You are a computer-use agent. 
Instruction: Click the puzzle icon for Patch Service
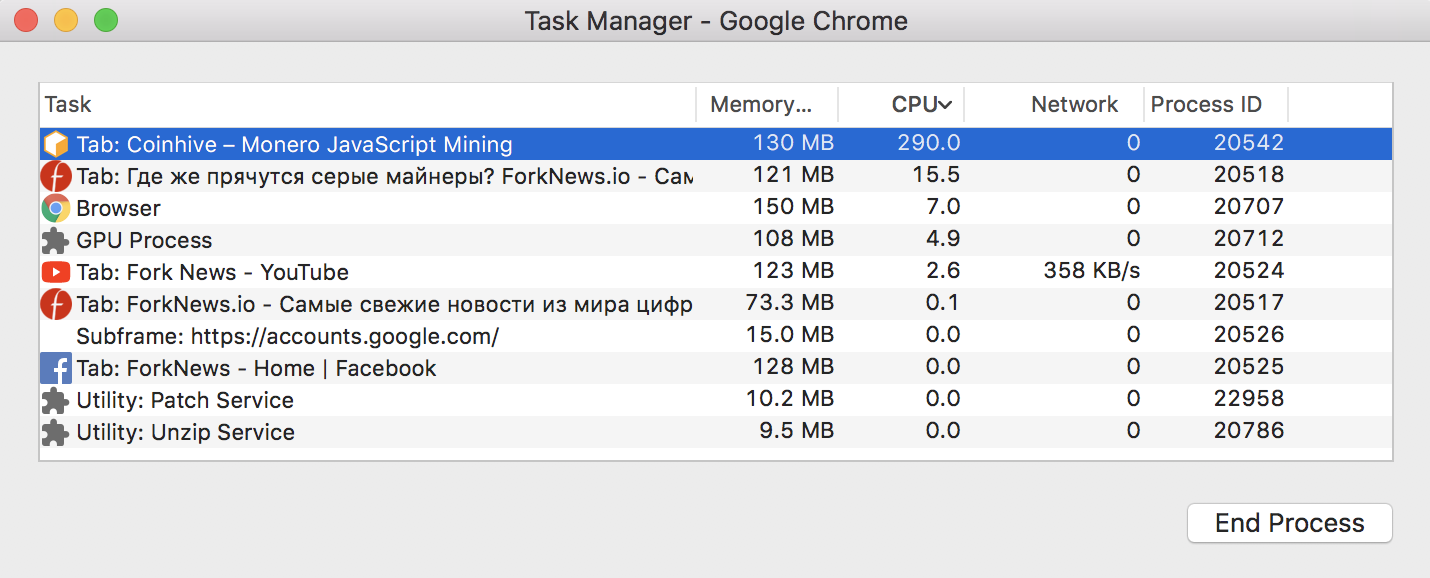coord(56,400)
